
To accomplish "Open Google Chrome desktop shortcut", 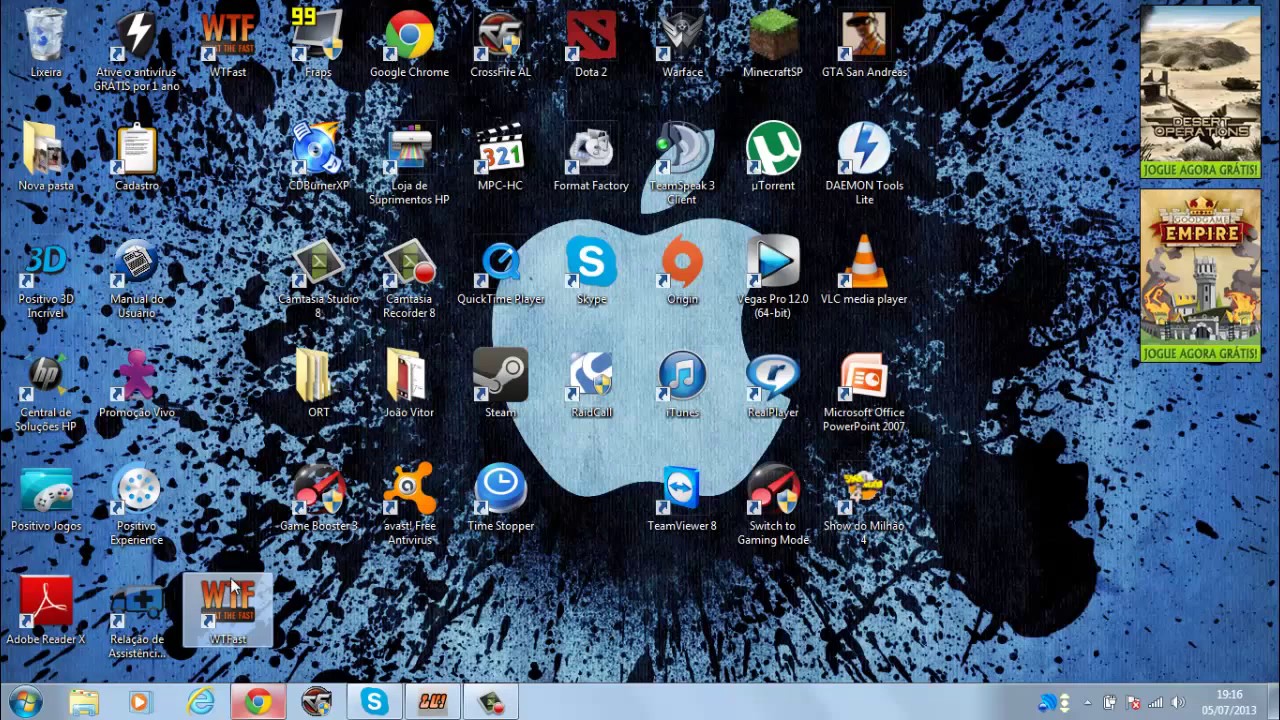I will [409, 43].
